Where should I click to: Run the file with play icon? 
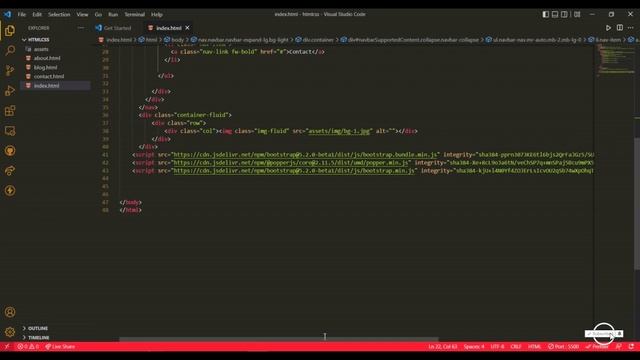pos(608,28)
